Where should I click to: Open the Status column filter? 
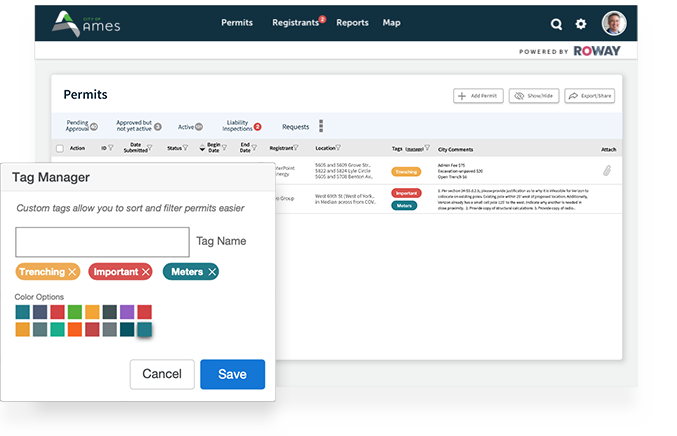point(187,148)
